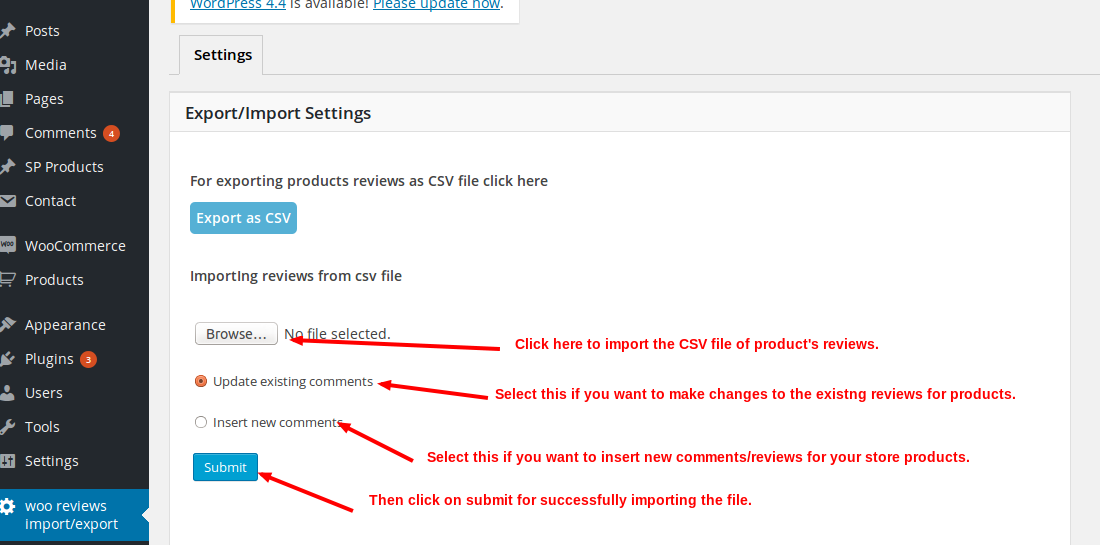Click the Posts pushpin icon
1100x545 pixels.
coord(8,31)
